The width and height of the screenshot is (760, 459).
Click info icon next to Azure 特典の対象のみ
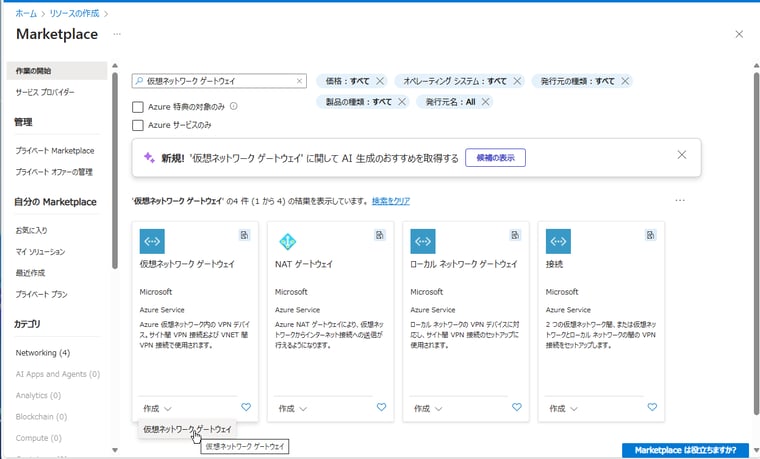click(234, 106)
